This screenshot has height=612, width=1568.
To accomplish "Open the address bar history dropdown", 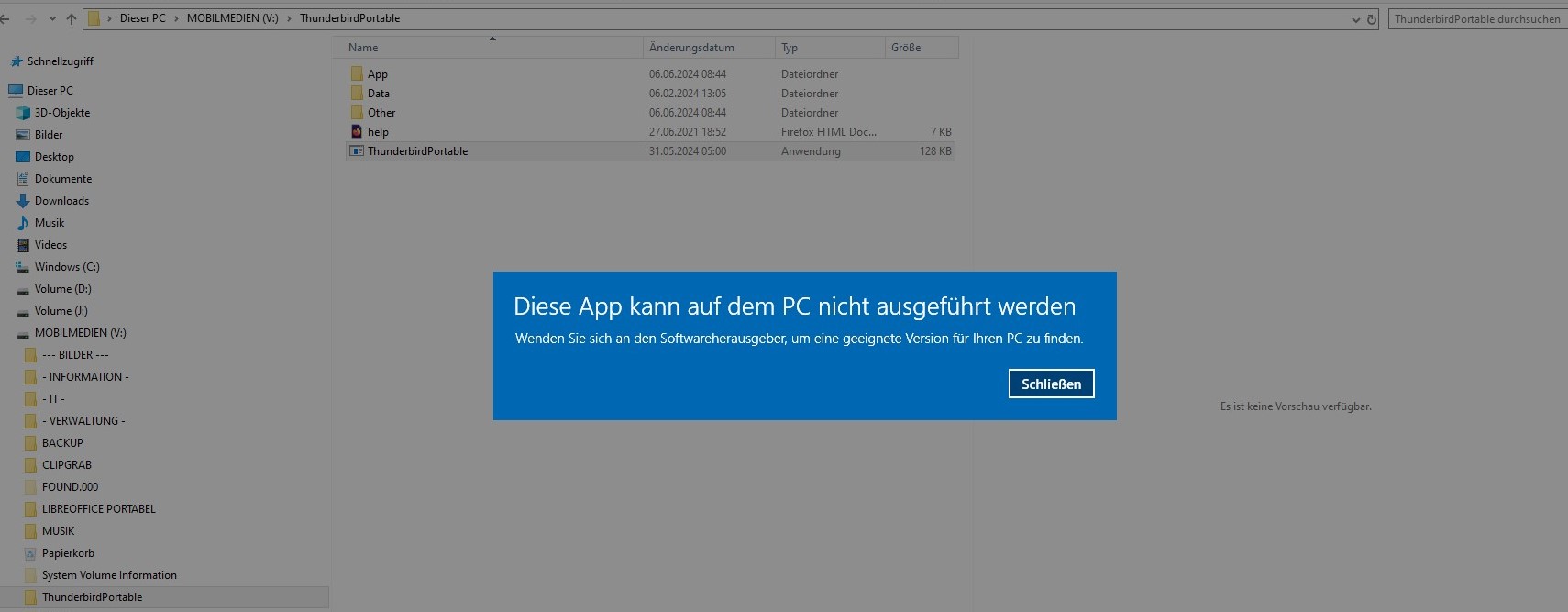I will [1356, 19].
